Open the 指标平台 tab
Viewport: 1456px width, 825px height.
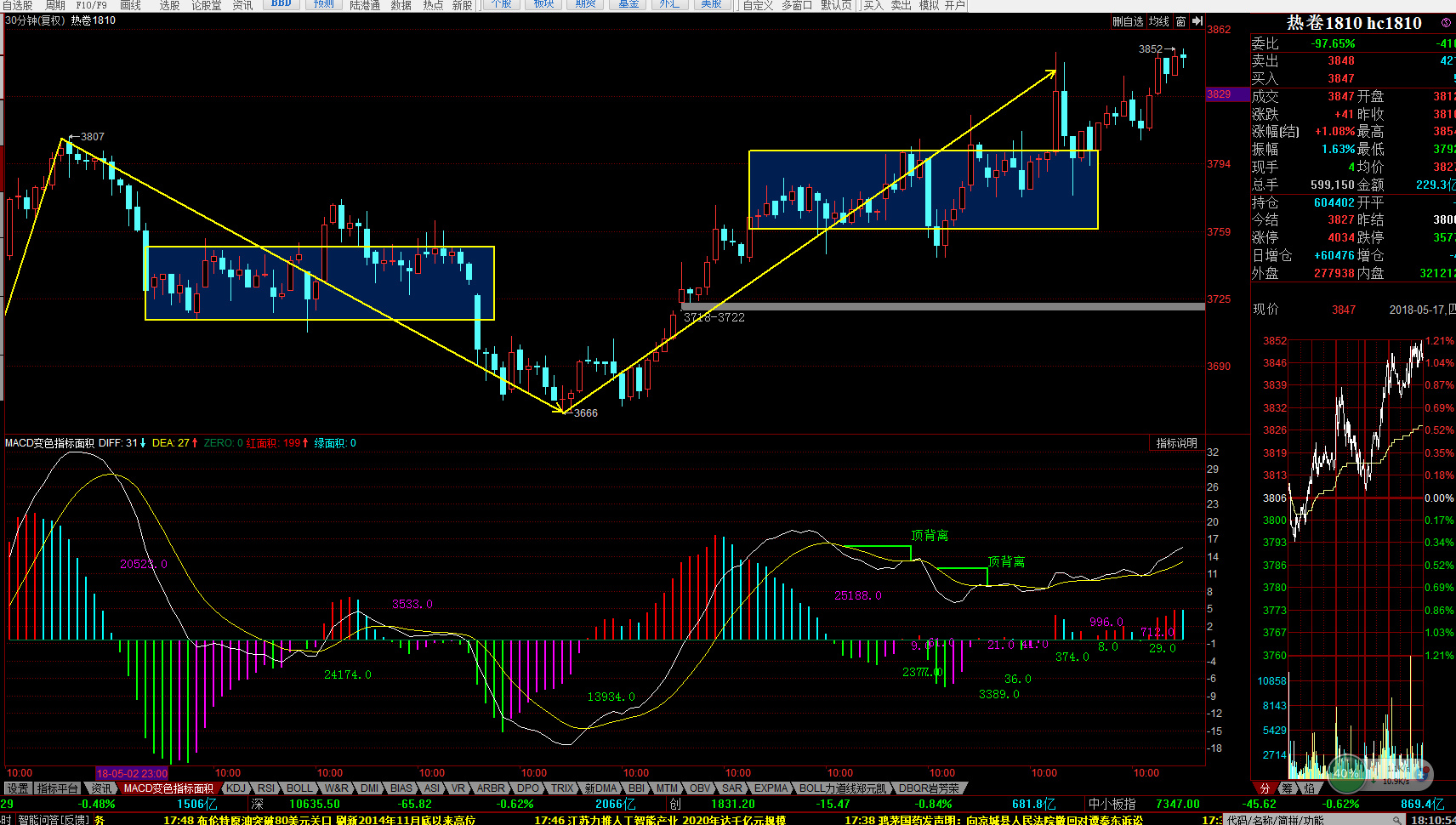(58, 788)
